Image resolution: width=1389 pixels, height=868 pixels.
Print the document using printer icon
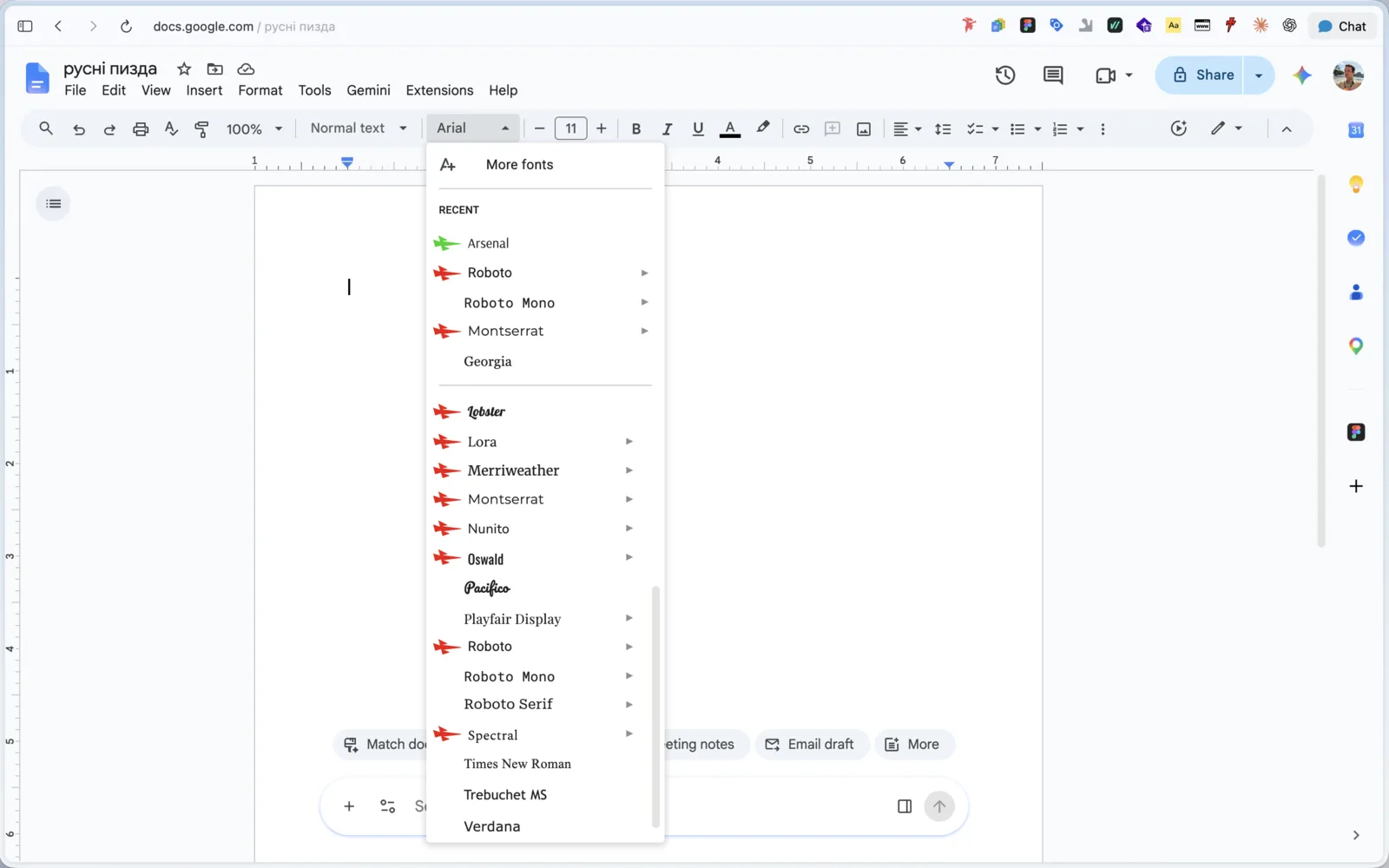tap(141, 129)
